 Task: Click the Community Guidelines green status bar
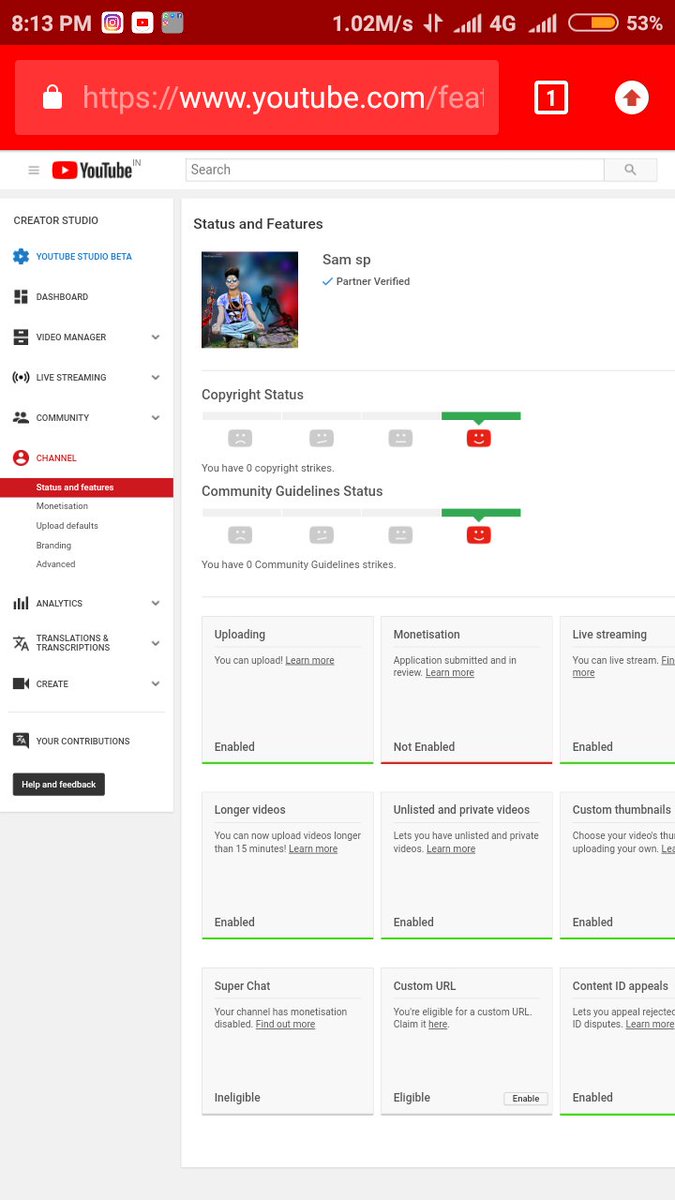(481, 513)
